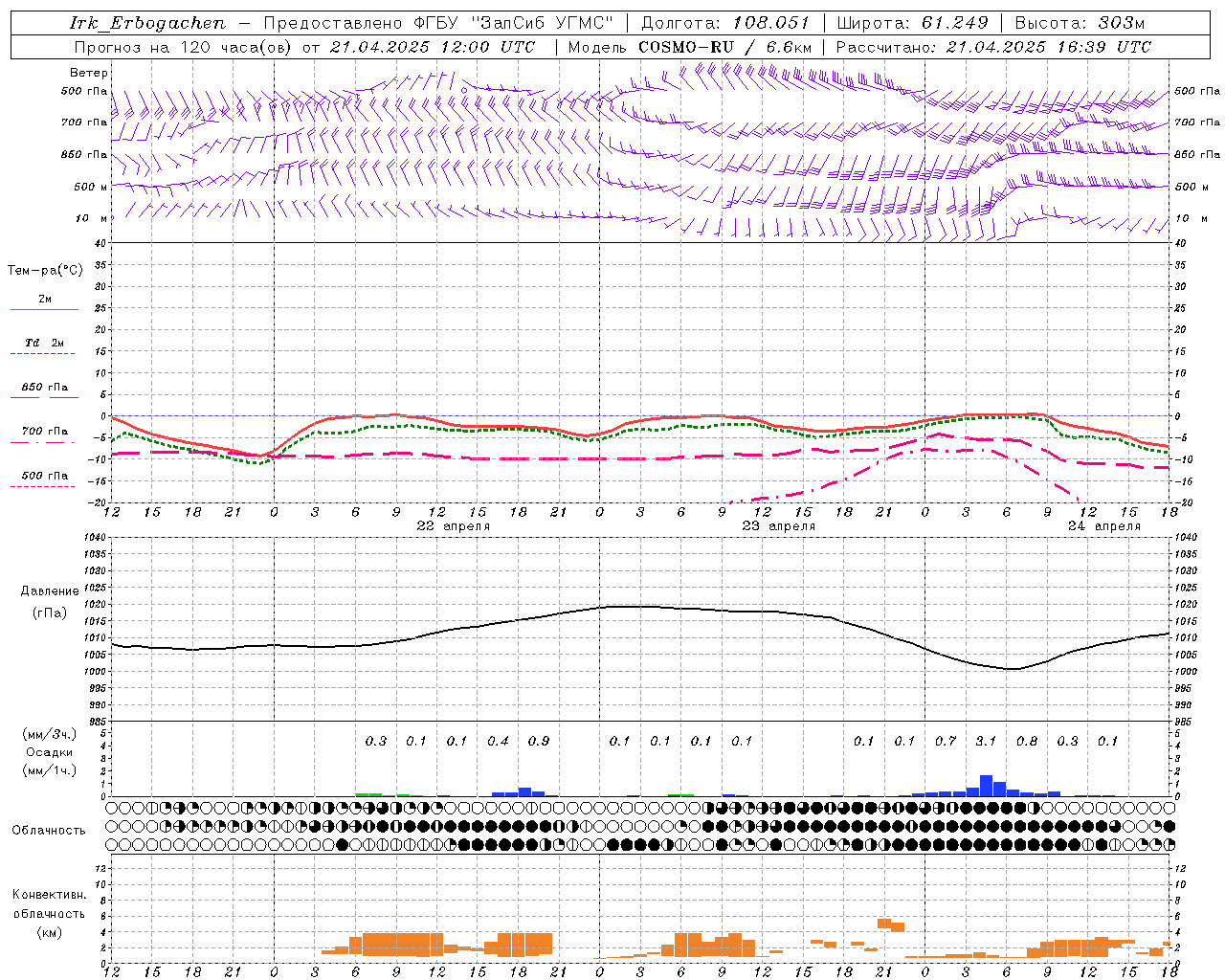
Task: Click the station name Irk_Erbogachen in header
Action: (148, 23)
